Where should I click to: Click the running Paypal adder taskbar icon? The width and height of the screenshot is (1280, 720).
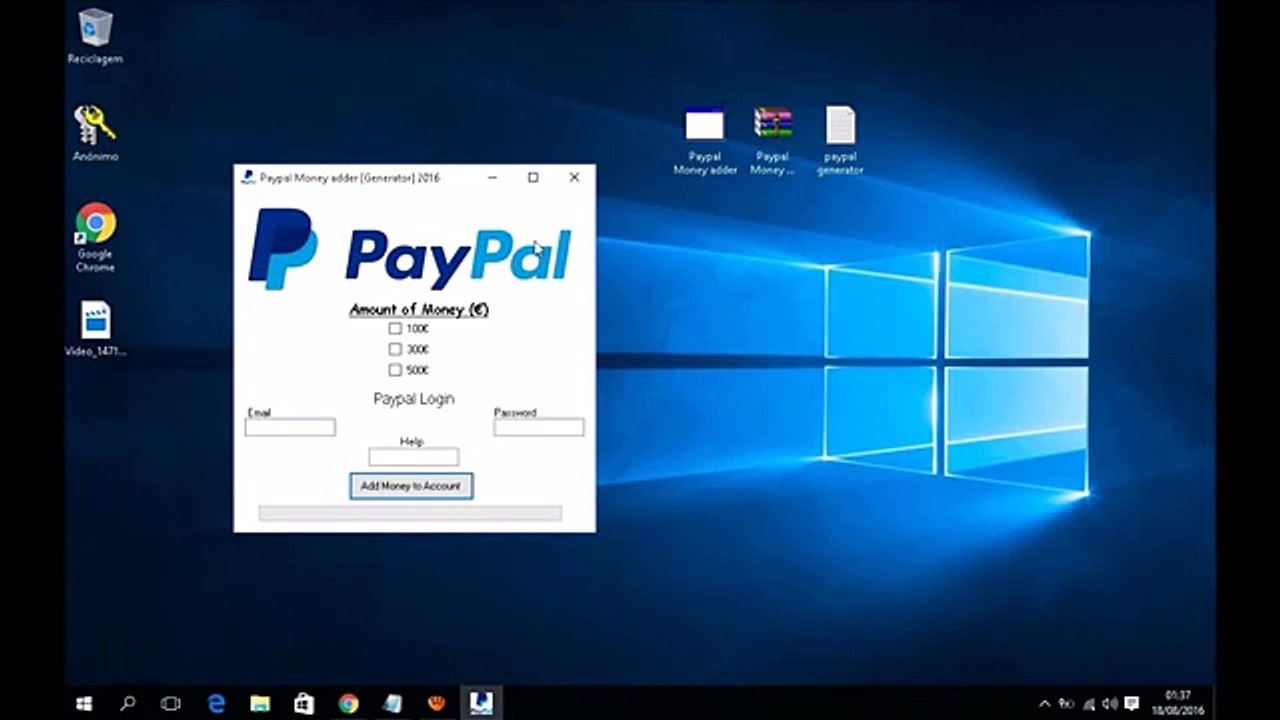(480, 704)
